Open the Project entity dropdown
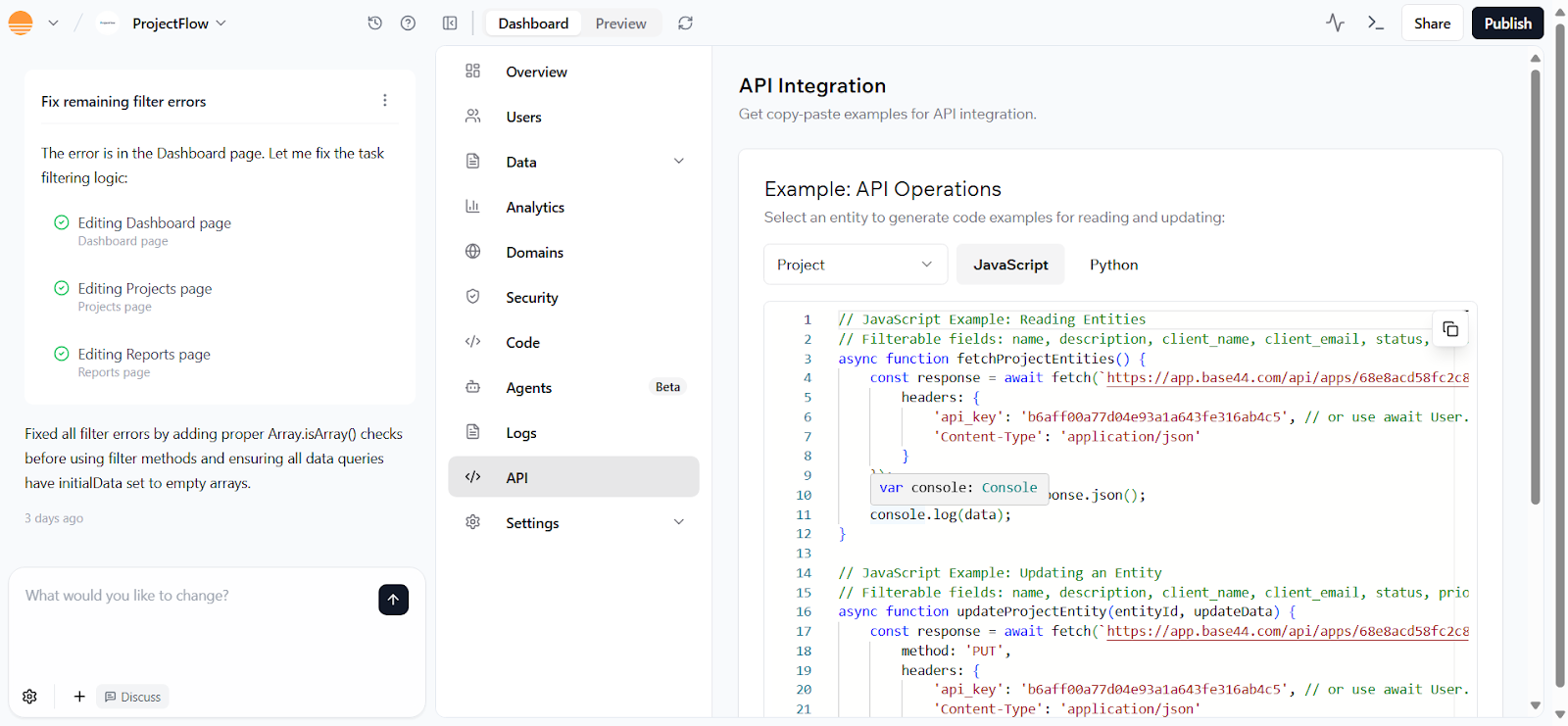The image size is (1568, 726). tap(856, 265)
